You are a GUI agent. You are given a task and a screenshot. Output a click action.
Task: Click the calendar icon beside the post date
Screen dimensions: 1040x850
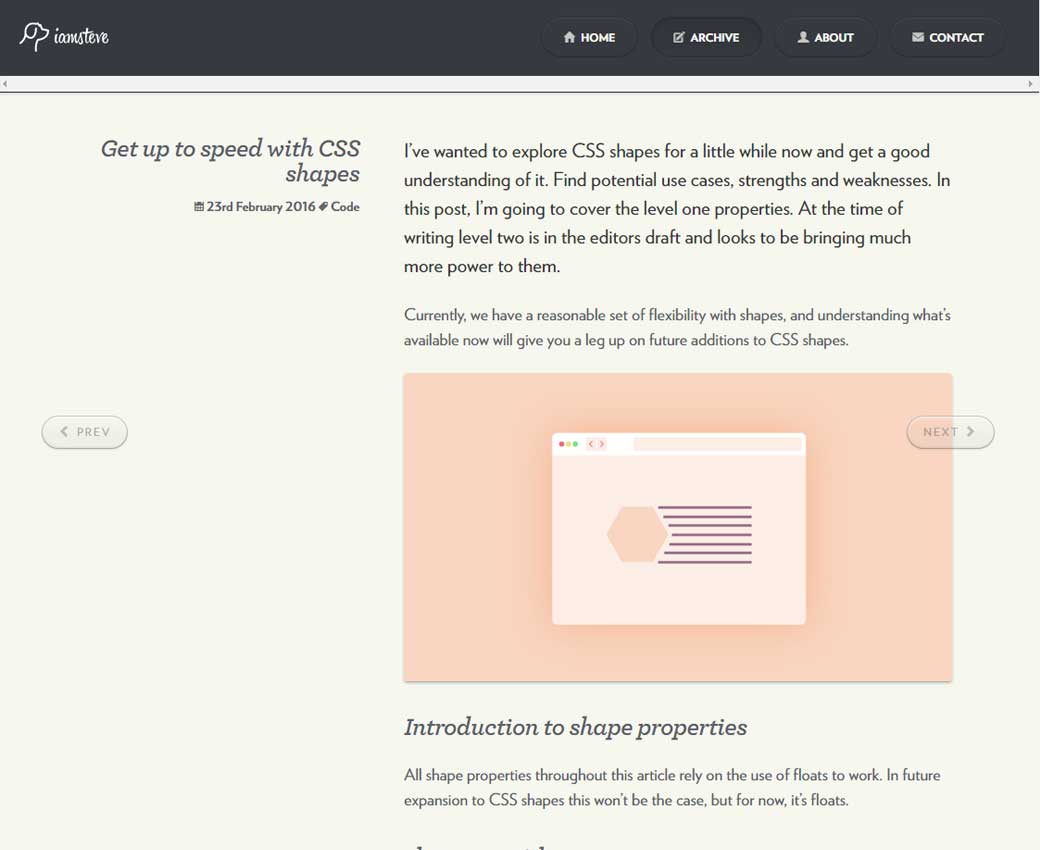(199, 207)
